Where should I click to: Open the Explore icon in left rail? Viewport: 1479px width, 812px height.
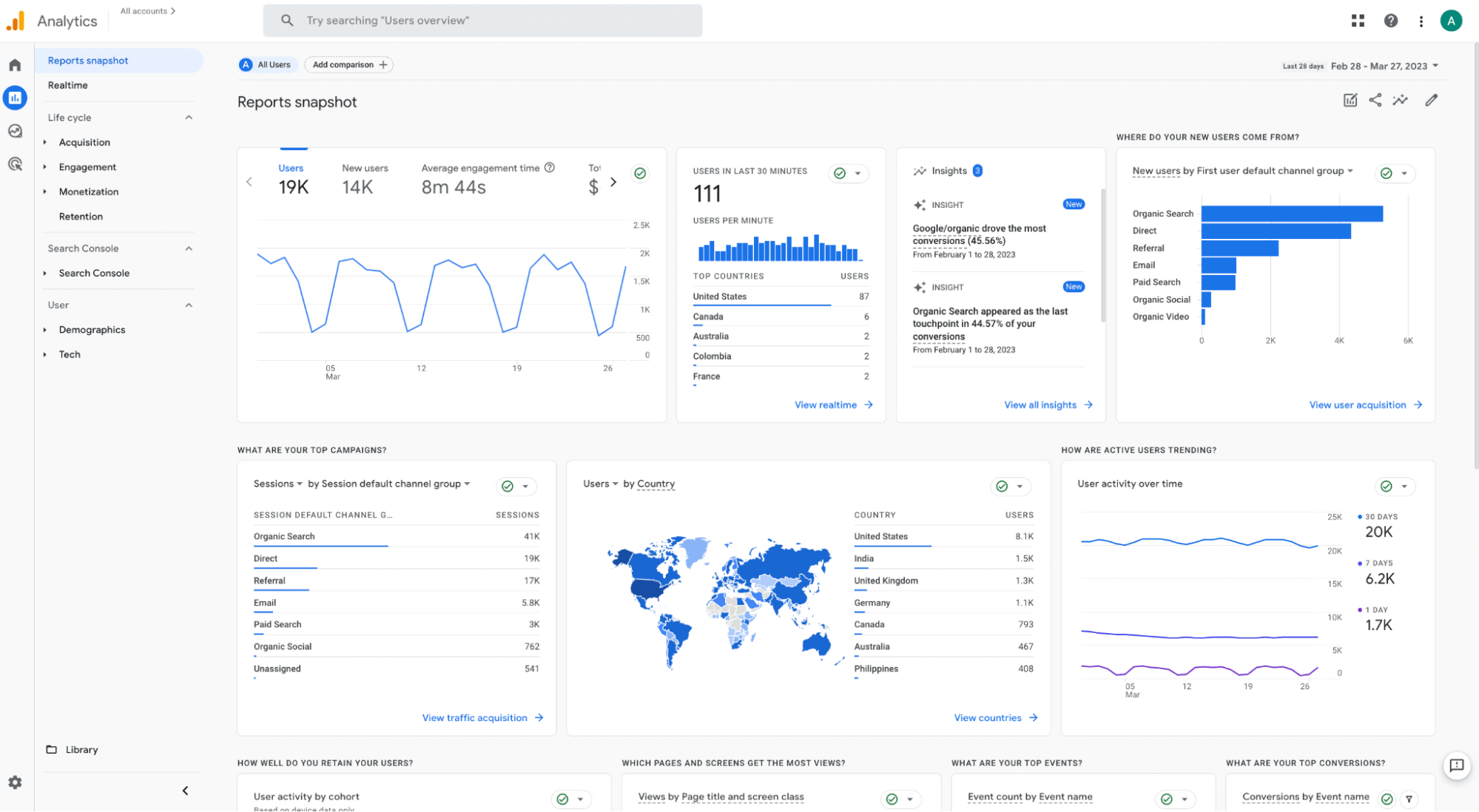click(15, 131)
